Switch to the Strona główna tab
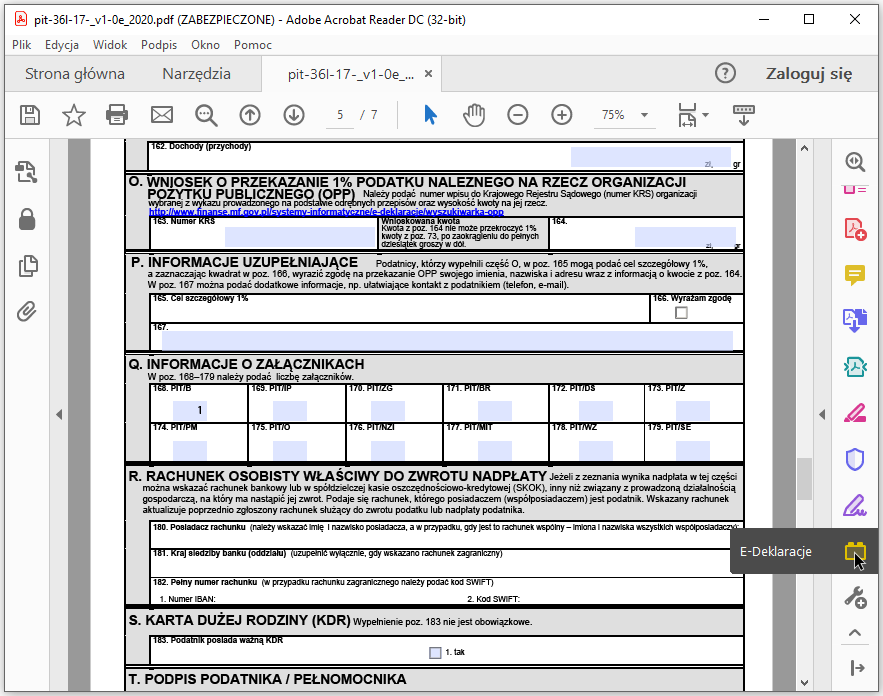 pos(75,74)
